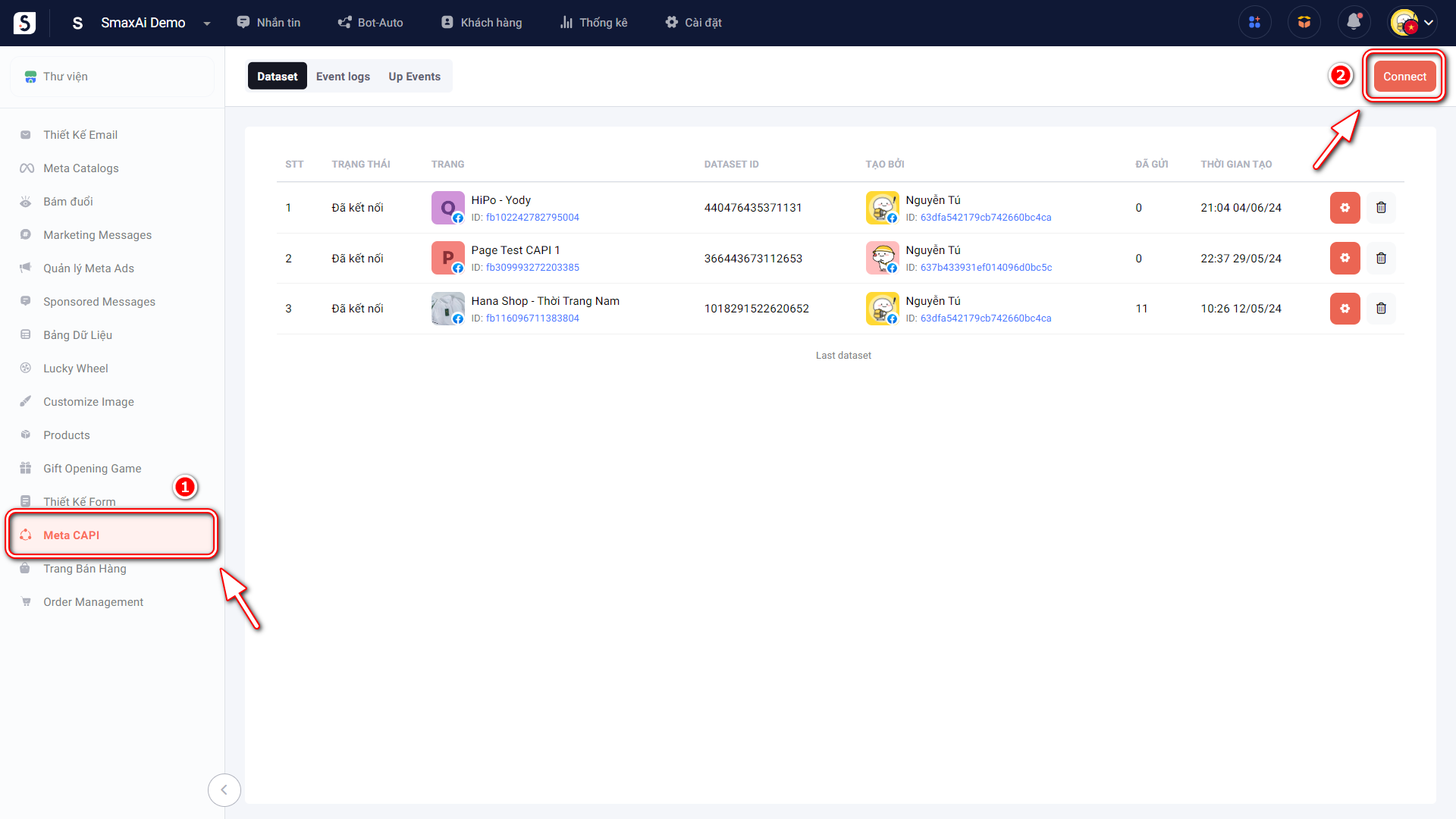The width and height of the screenshot is (1456, 819).
Task: Open settings for the HiPo - Yody dataset
Action: (1345, 208)
